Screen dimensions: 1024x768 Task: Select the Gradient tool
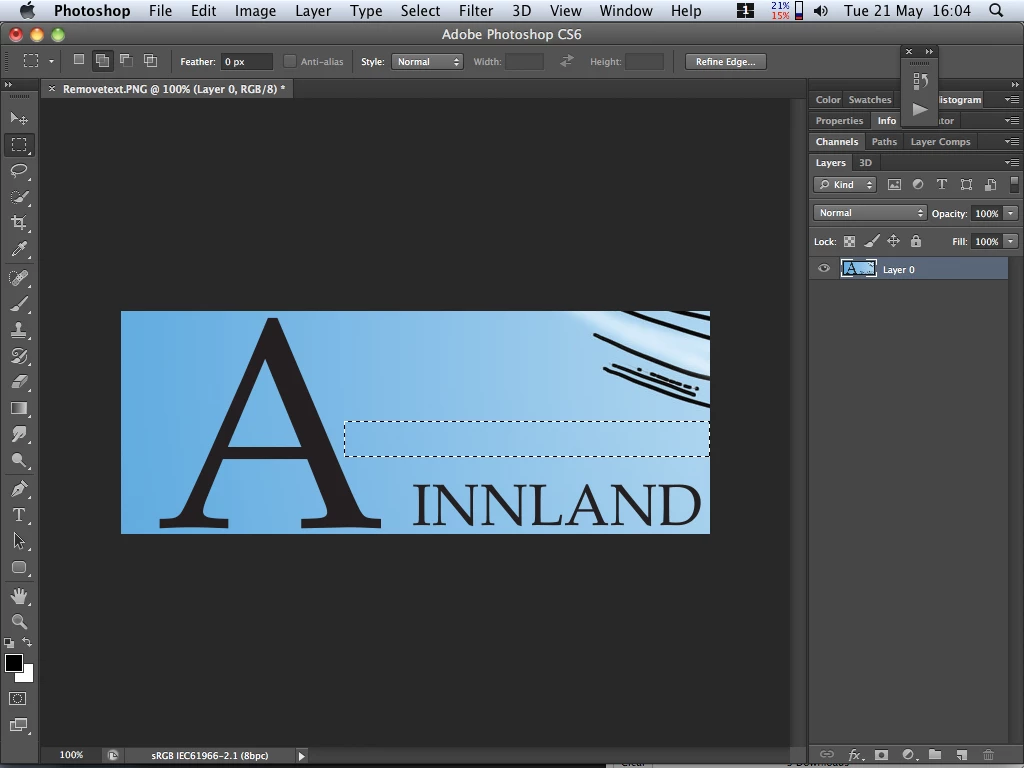tap(19, 408)
